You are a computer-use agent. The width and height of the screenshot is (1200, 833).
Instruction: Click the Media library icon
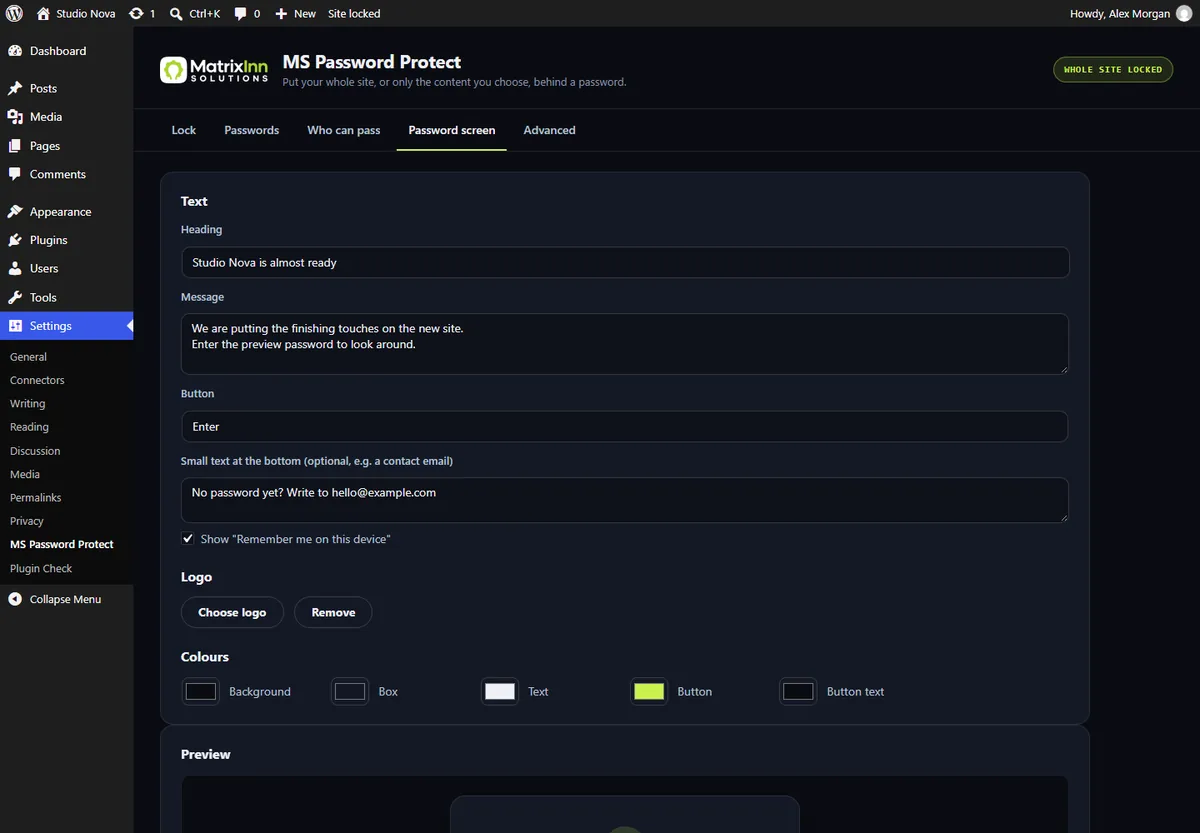click(x=15, y=117)
